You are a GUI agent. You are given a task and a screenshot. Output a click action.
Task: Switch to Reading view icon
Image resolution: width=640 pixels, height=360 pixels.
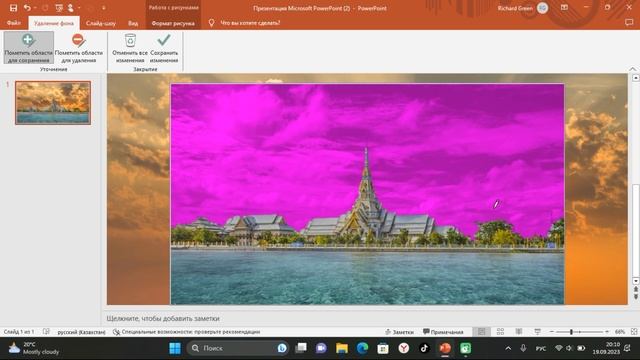coord(519,332)
